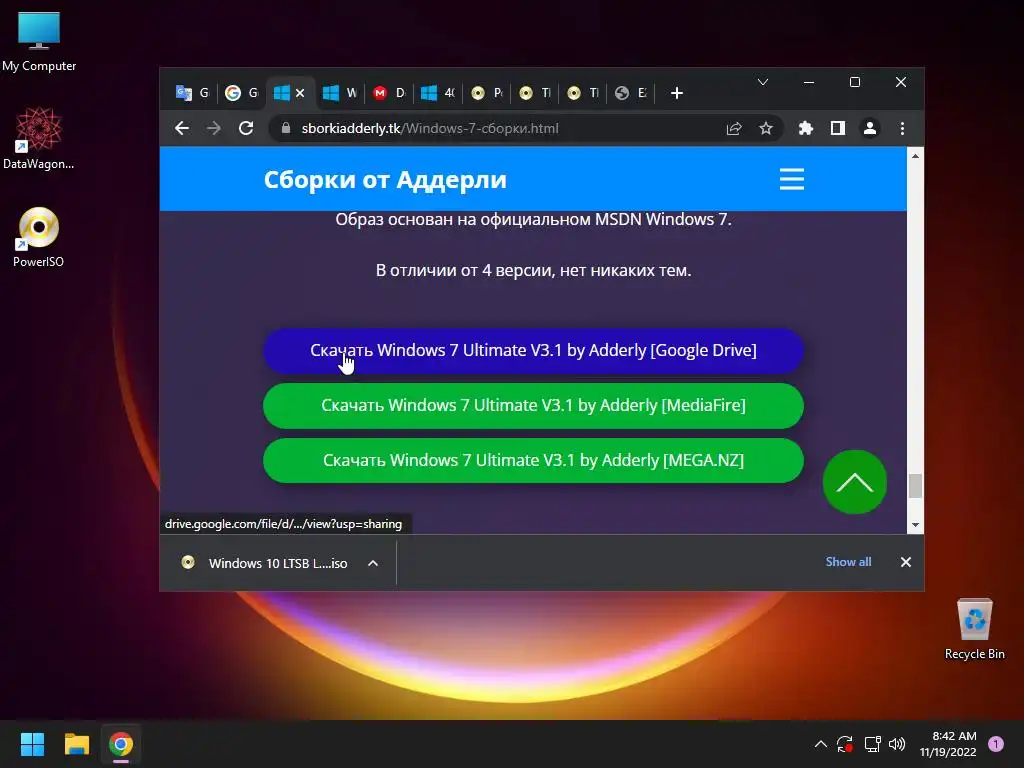Screen dimensions: 1024x768
Task: Go back to the previous page
Action: coord(182,129)
